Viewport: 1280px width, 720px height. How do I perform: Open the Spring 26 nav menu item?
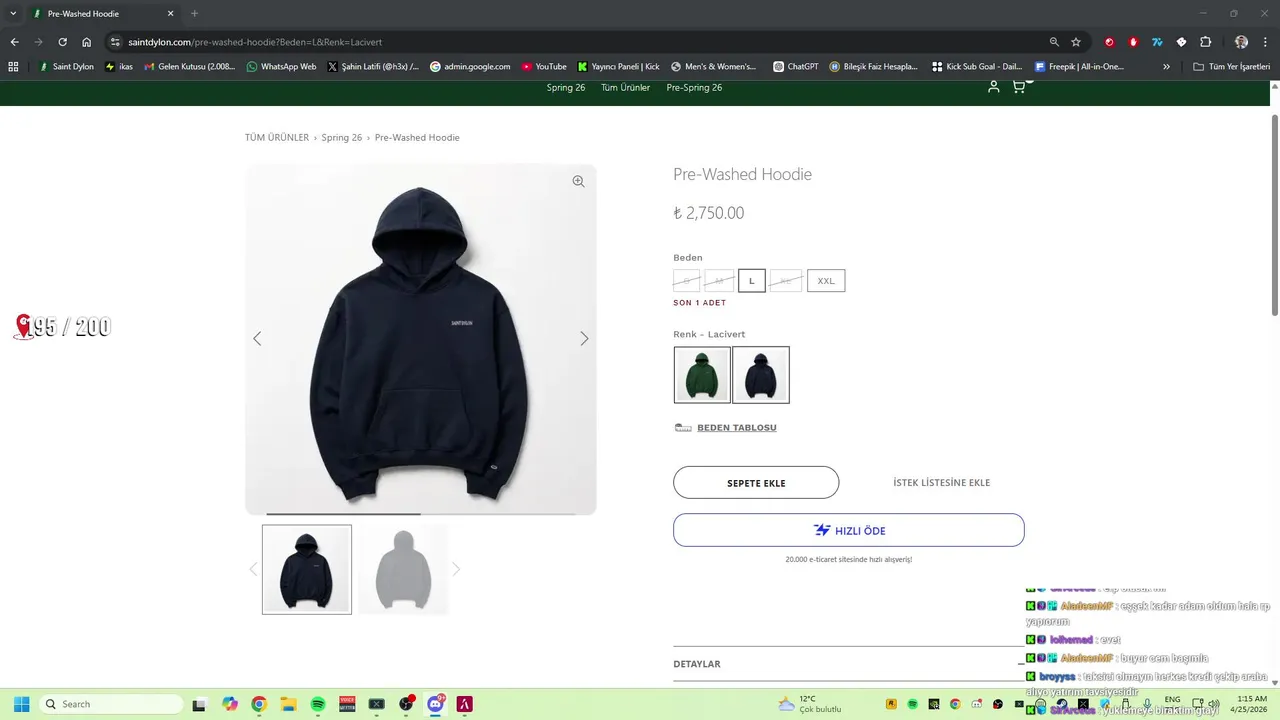point(566,87)
